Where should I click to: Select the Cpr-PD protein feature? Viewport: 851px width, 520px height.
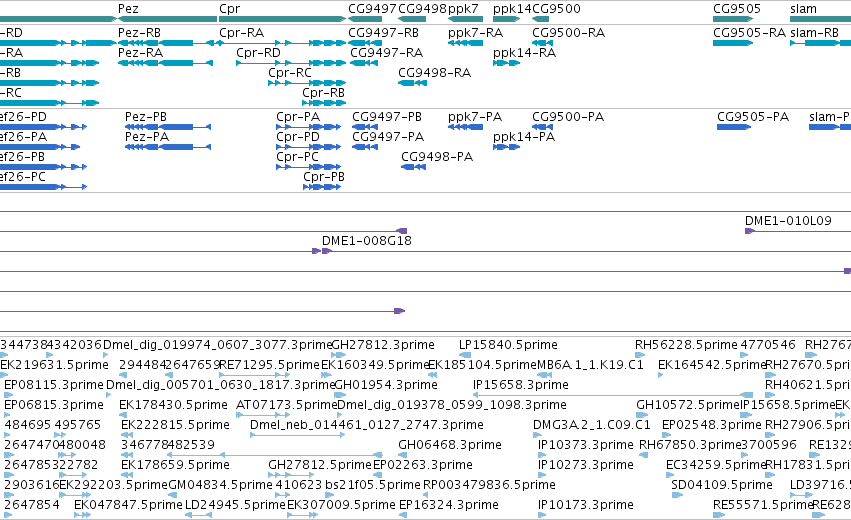pos(308,147)
